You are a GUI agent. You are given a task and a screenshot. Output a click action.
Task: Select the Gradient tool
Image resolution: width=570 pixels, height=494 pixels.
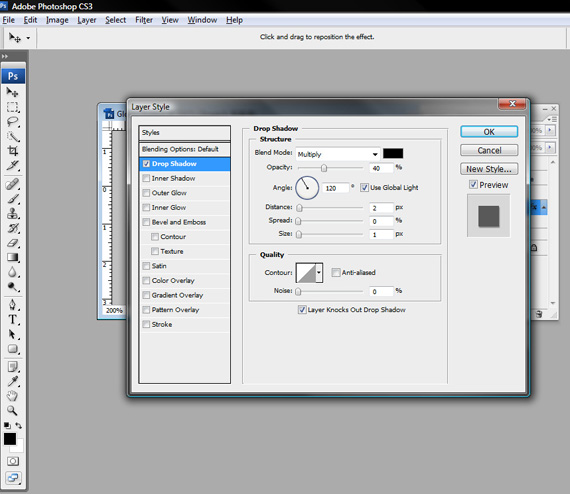click(13, 257)
